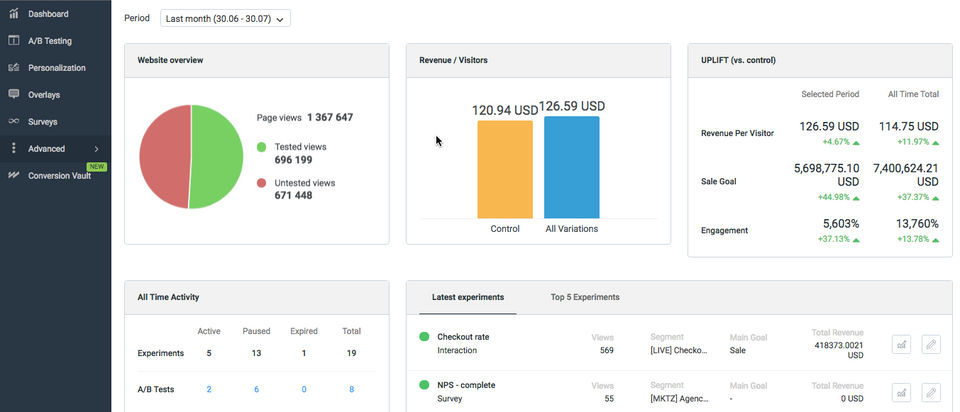Open the Period date range dropdown
Image resolution: width=960 pixels, height=412 pixels.
[225, 19]
